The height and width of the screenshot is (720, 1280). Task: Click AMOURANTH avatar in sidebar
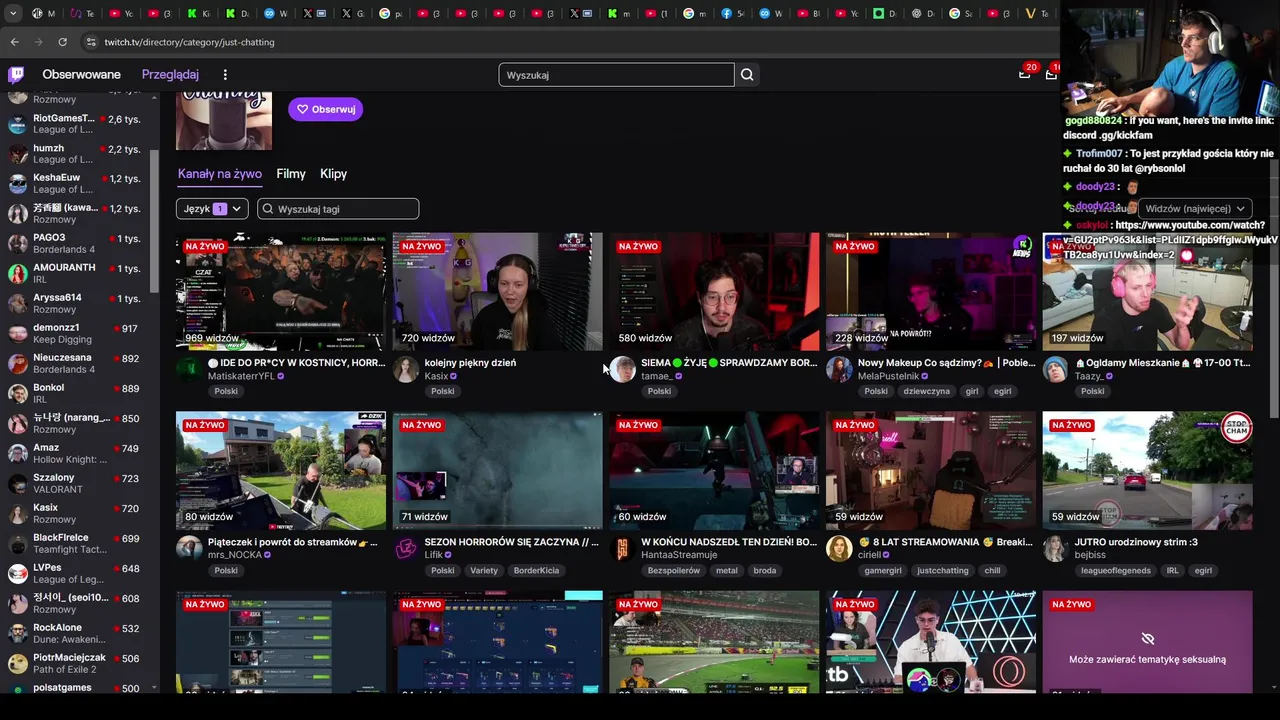(17, 274)
